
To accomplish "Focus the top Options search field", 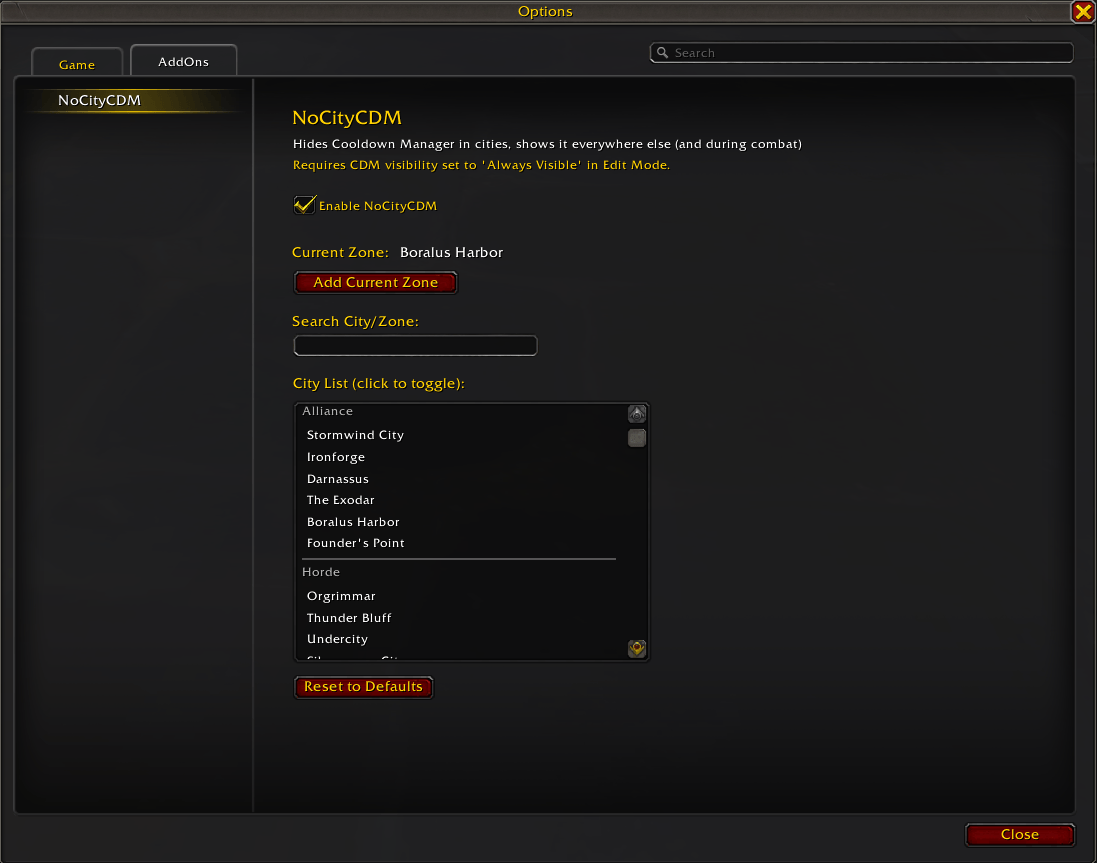I will tap(861, 52).
